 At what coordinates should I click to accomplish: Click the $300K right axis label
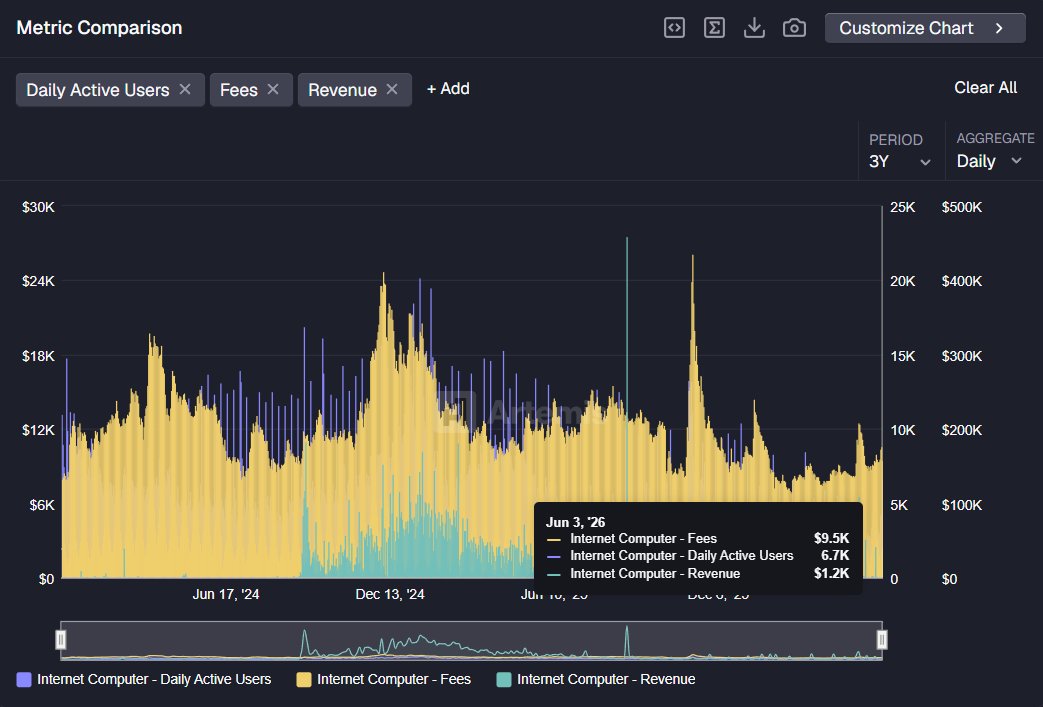click(962, 356)
